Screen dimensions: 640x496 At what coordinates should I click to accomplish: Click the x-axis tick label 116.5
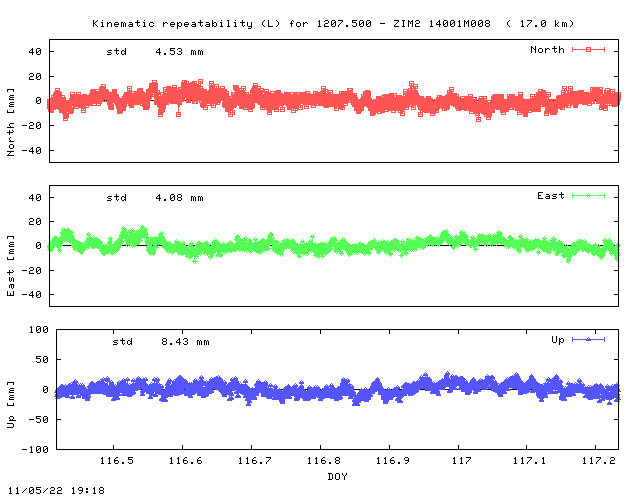117,461
